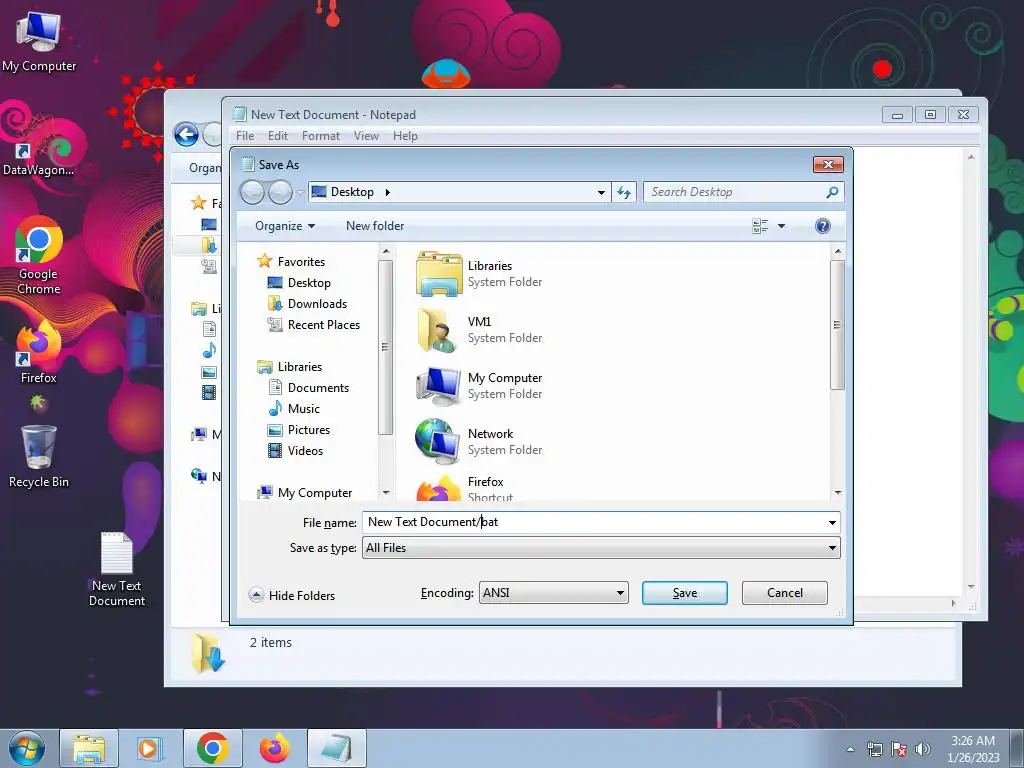This screenshot has height=768, width=1024.
Task: Open the Notepad View menu
Action: click(x=366, y=136)
